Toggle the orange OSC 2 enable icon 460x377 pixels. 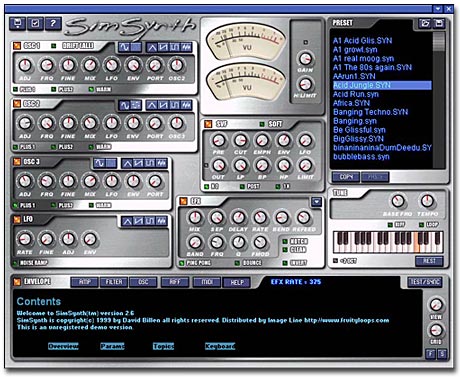17,104
